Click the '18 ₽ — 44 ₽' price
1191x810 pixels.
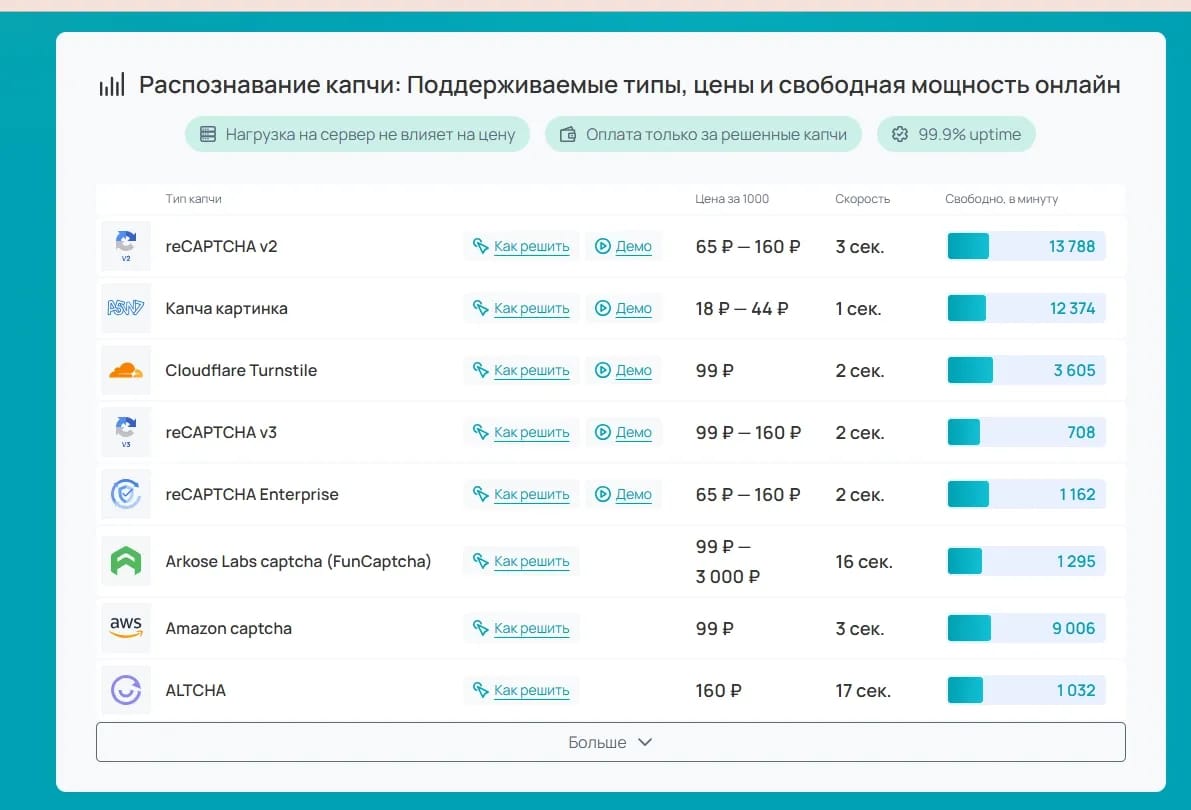(742, 308)
